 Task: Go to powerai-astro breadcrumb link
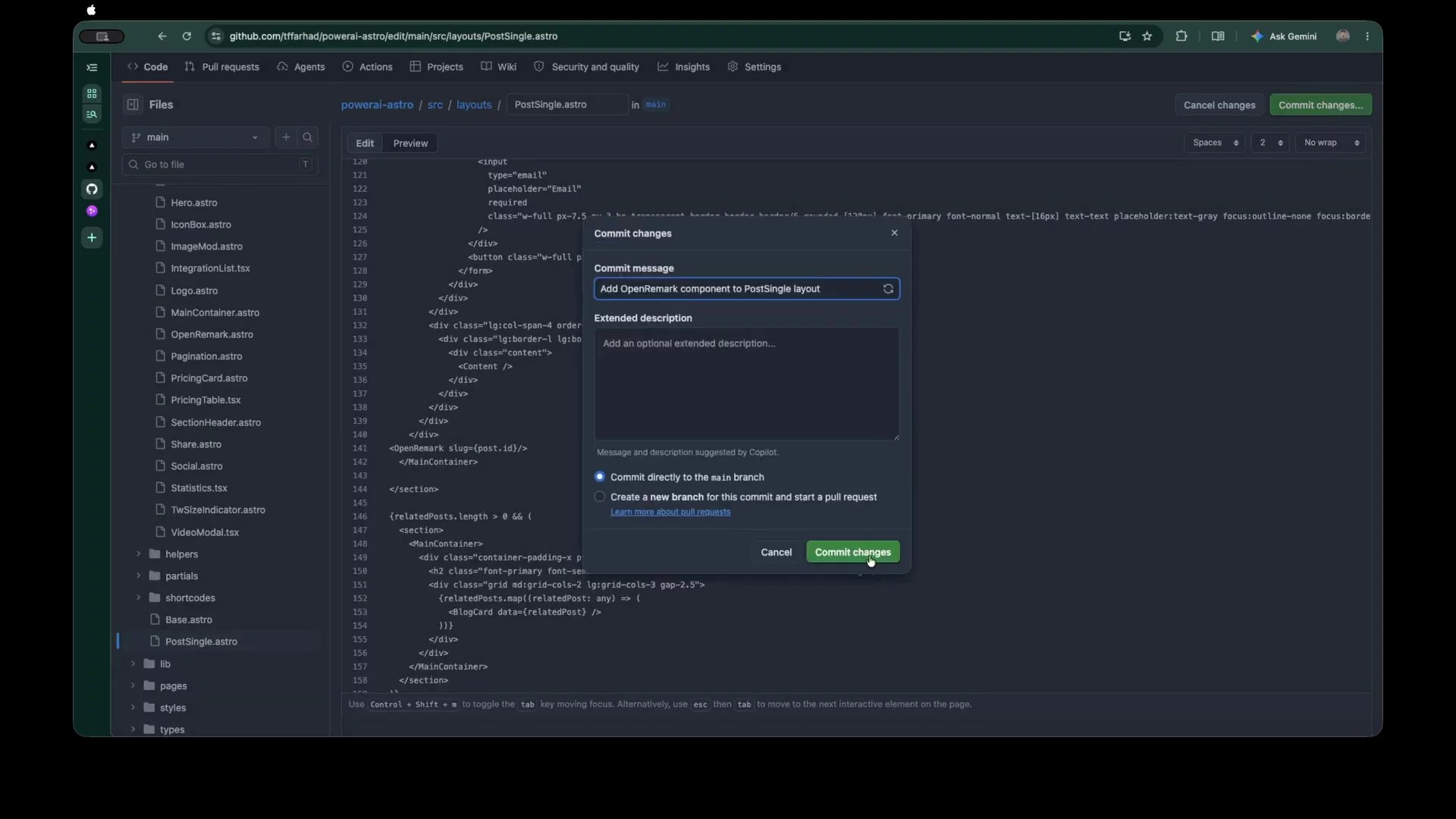[x=377, y=105]
